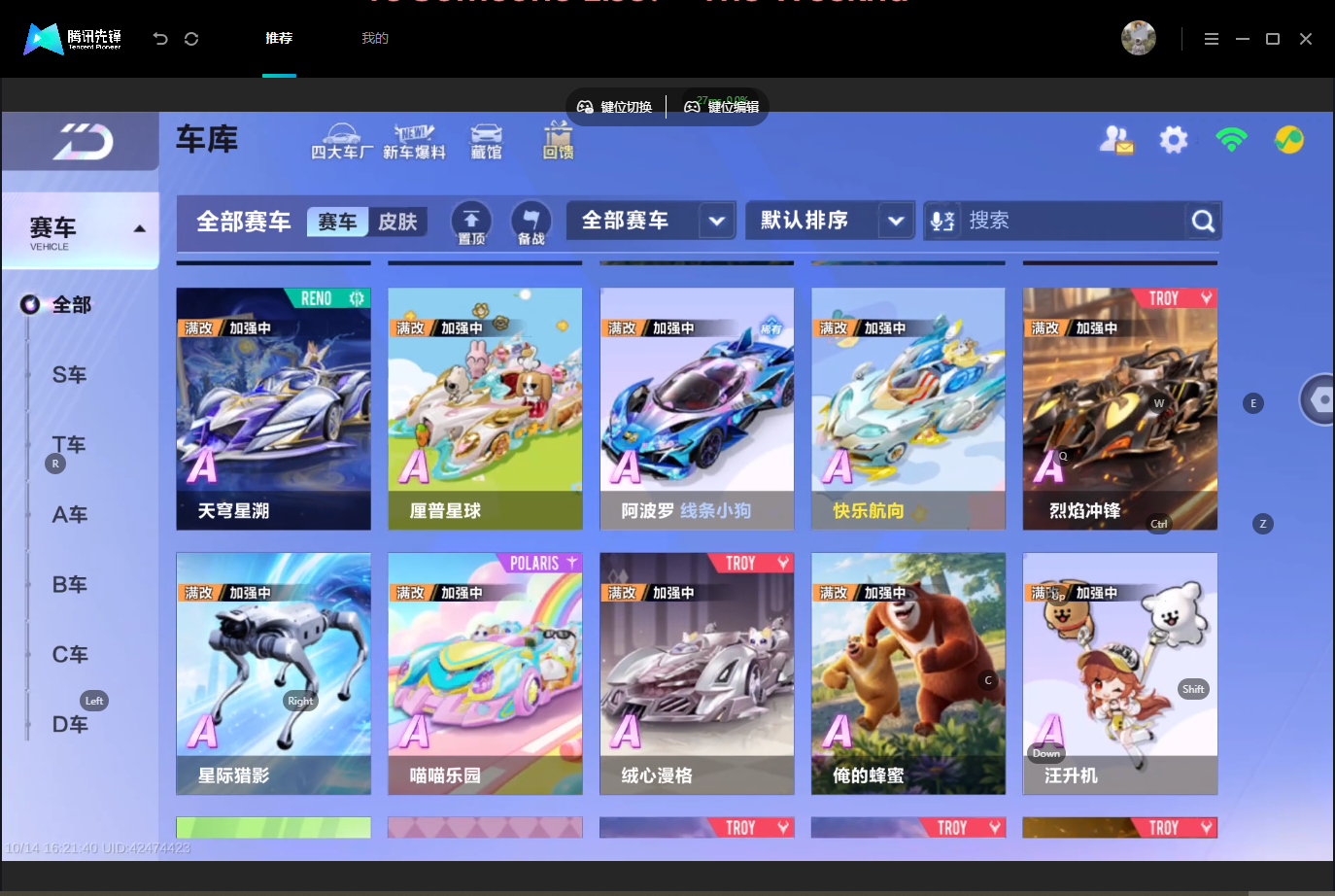The height and width of the screenshot is (896, 1335).
Task: Open the 新车爆料 new car news icon
Action: click(414, 142)
